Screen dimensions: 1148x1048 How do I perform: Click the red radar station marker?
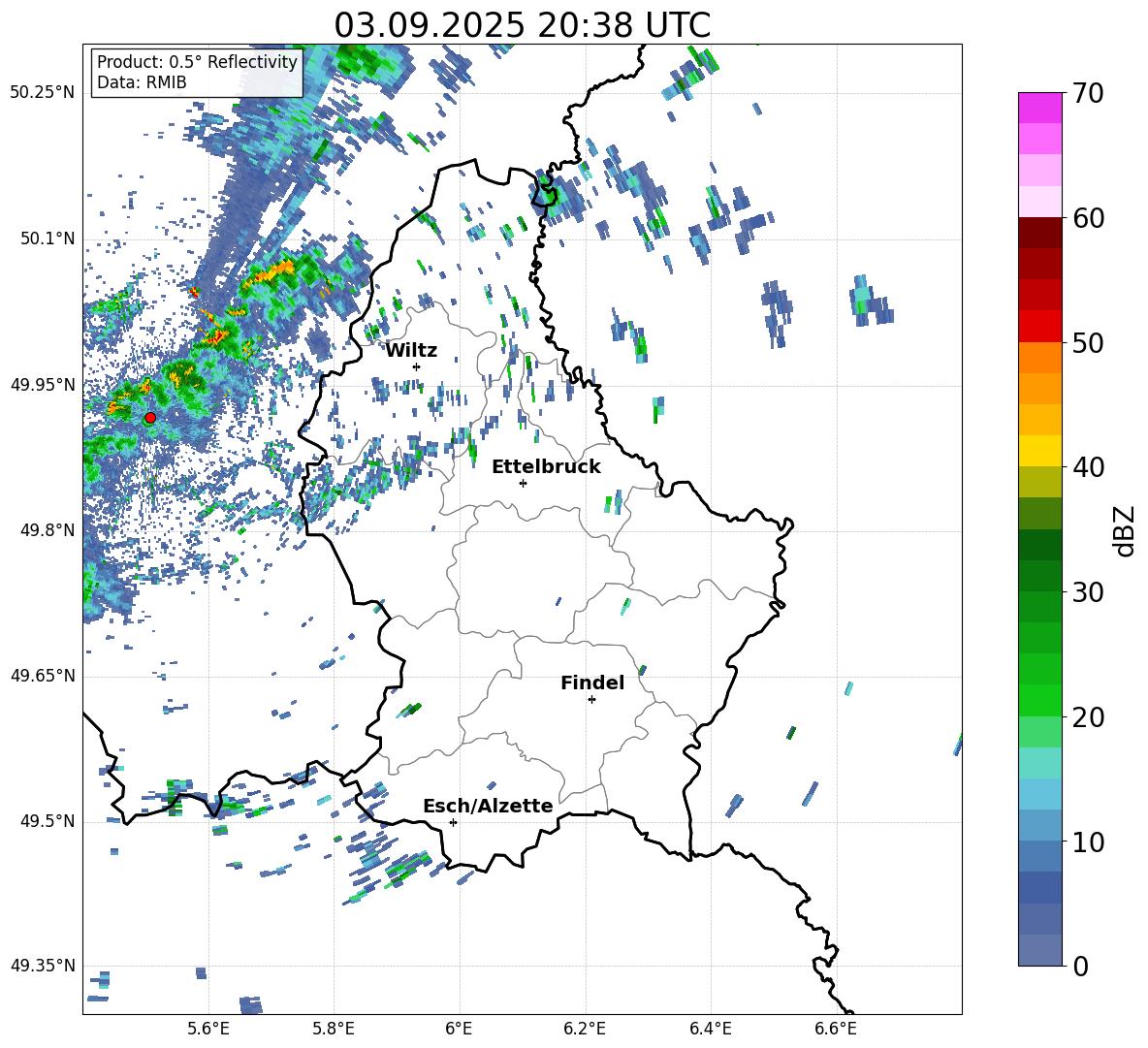coord(150,418)
